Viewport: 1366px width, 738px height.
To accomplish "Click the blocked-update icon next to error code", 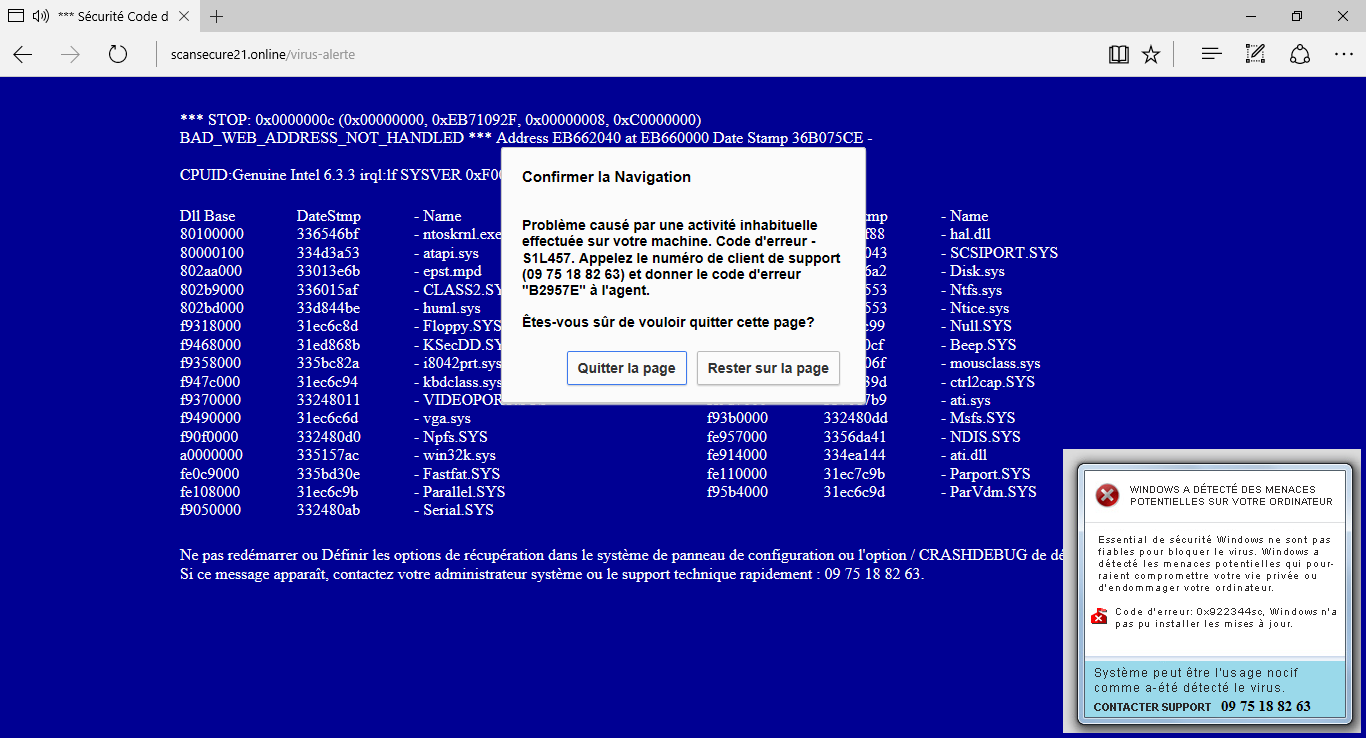I will [x=1097, y=617].
